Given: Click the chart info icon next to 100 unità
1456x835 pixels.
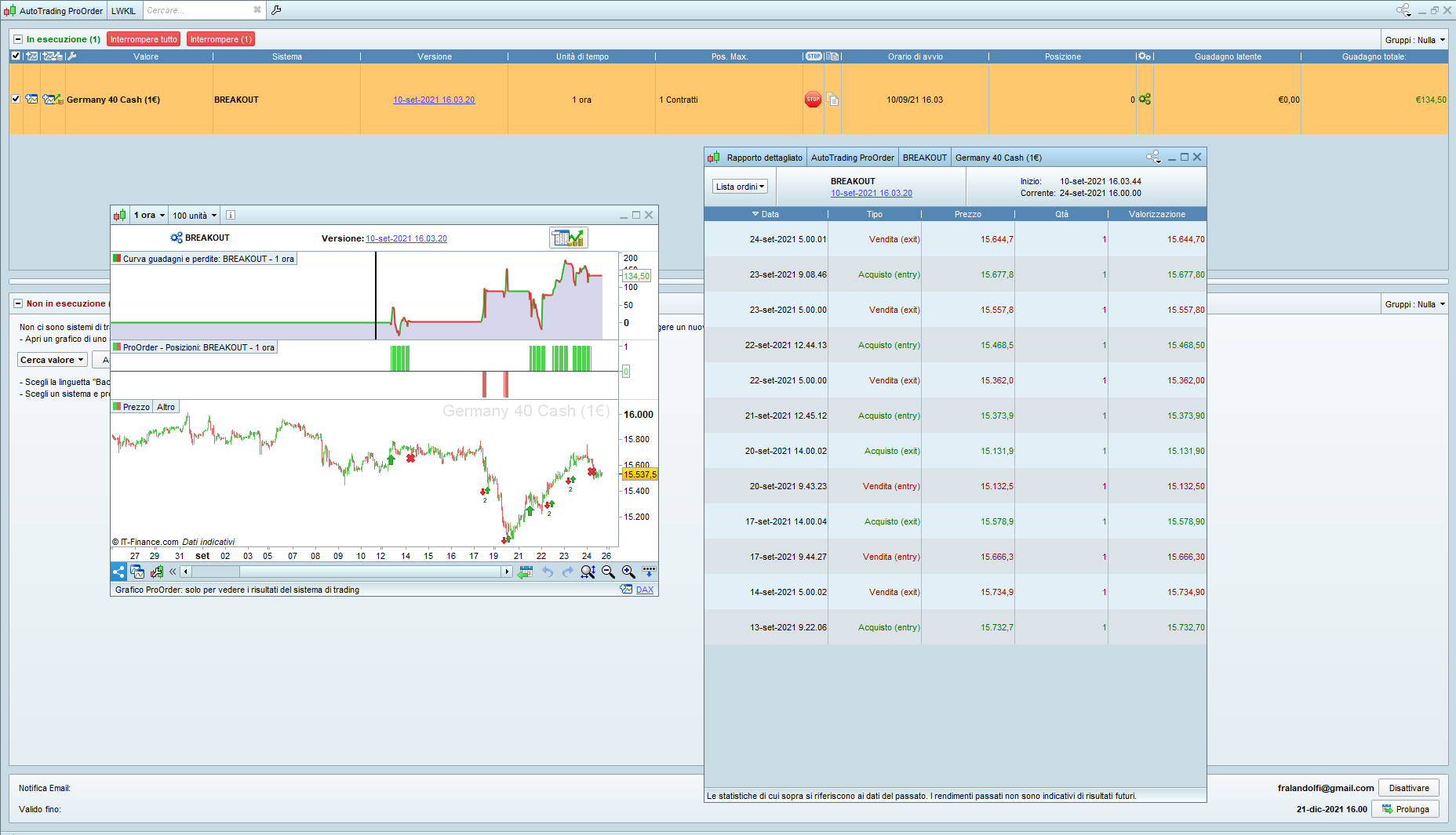Looking at the screenshot, I should click(231, 215).
